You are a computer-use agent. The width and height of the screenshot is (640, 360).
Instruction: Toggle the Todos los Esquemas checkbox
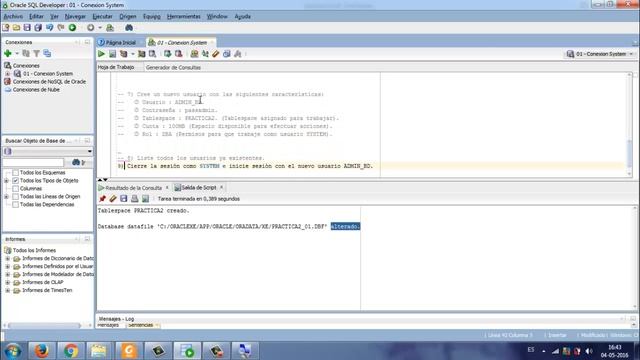16,173
